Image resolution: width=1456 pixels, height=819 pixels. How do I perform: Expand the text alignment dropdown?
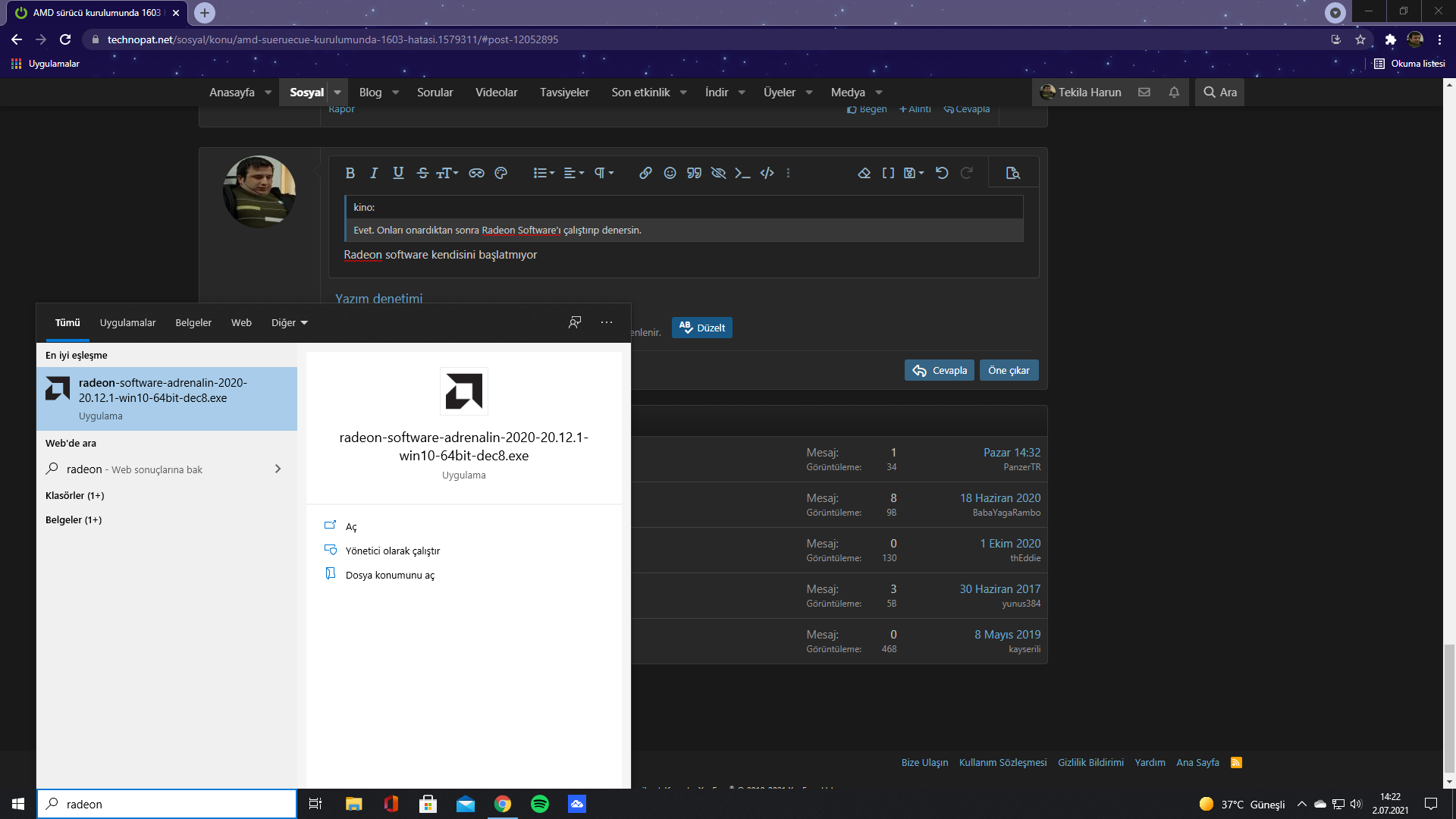[574, 173]
